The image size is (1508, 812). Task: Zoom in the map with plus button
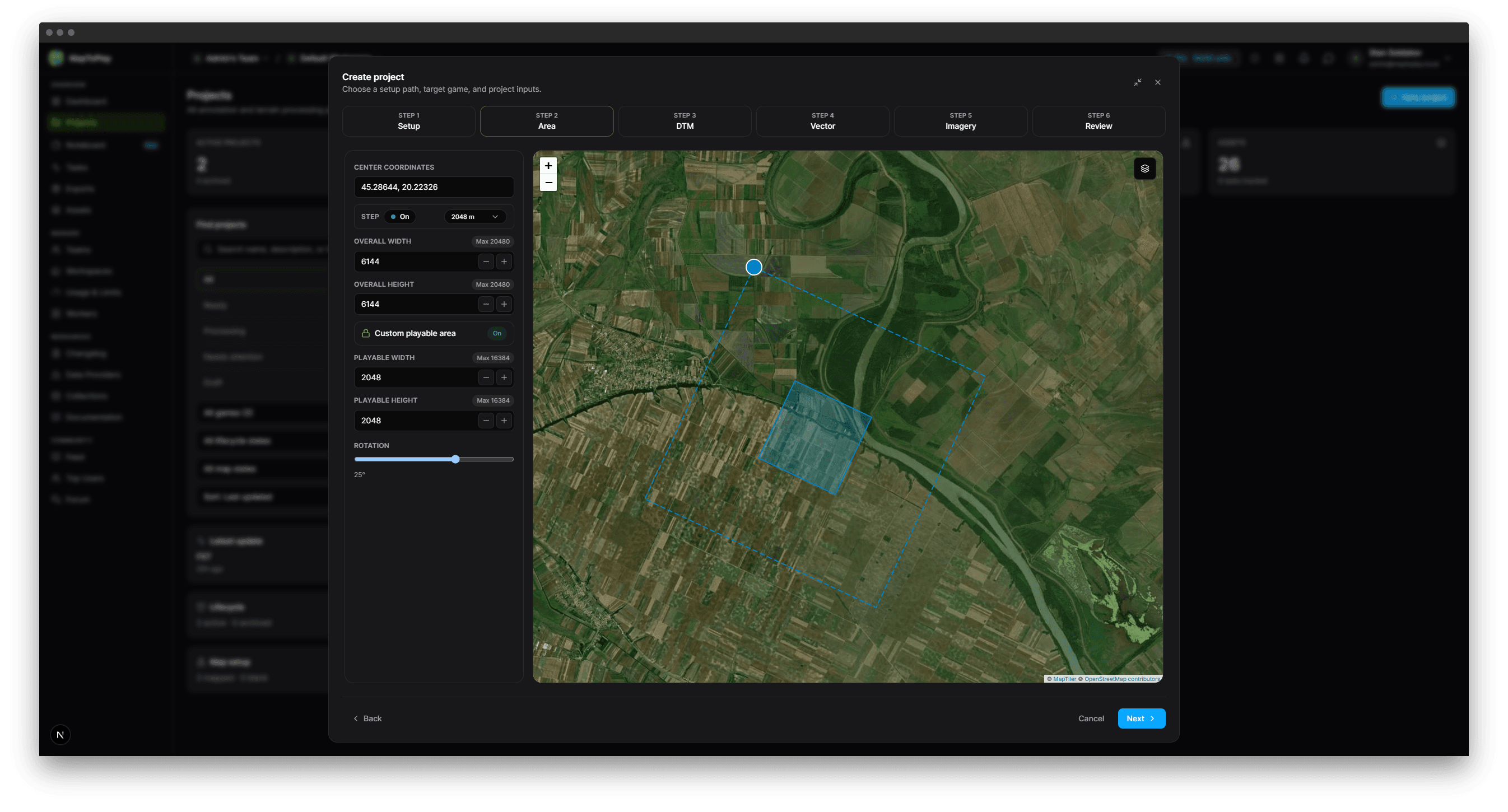[548, 166]
